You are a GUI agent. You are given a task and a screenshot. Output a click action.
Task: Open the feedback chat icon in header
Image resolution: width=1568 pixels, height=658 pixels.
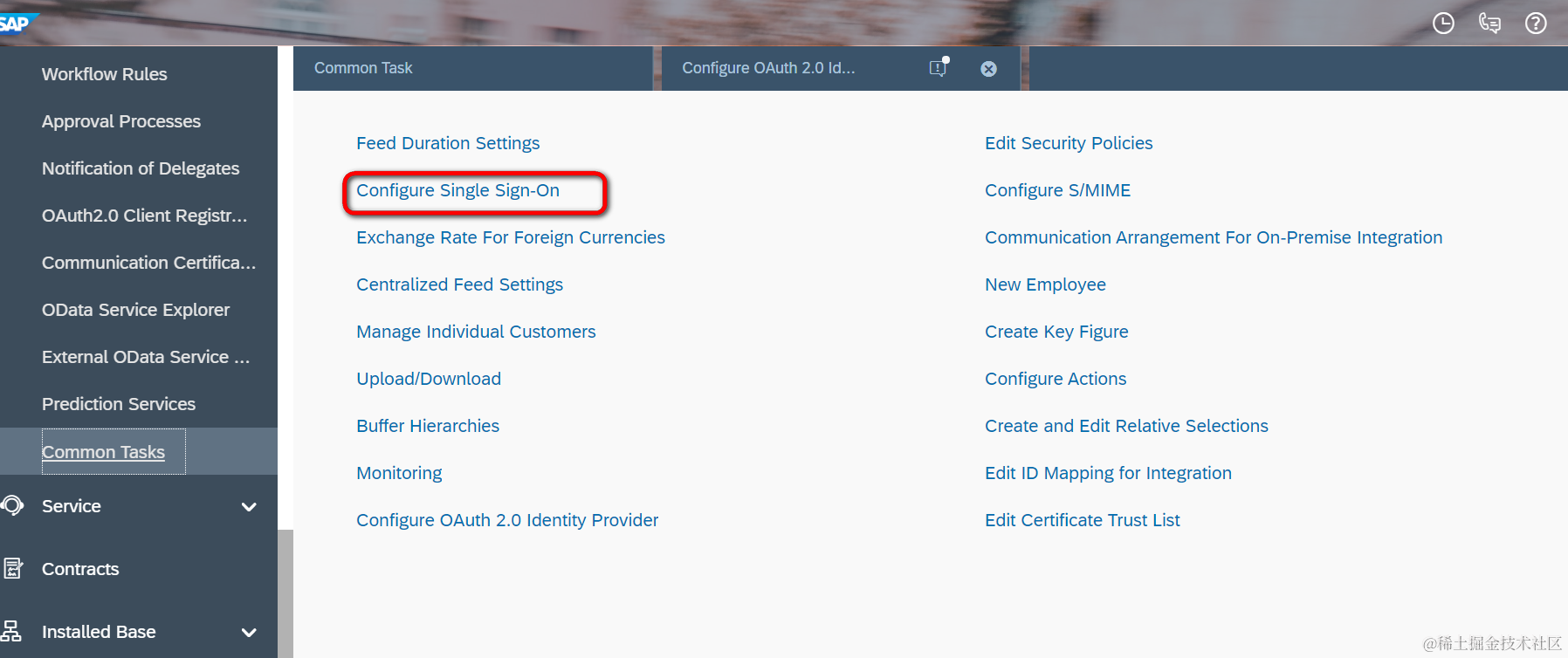(x=1489, y=24)
